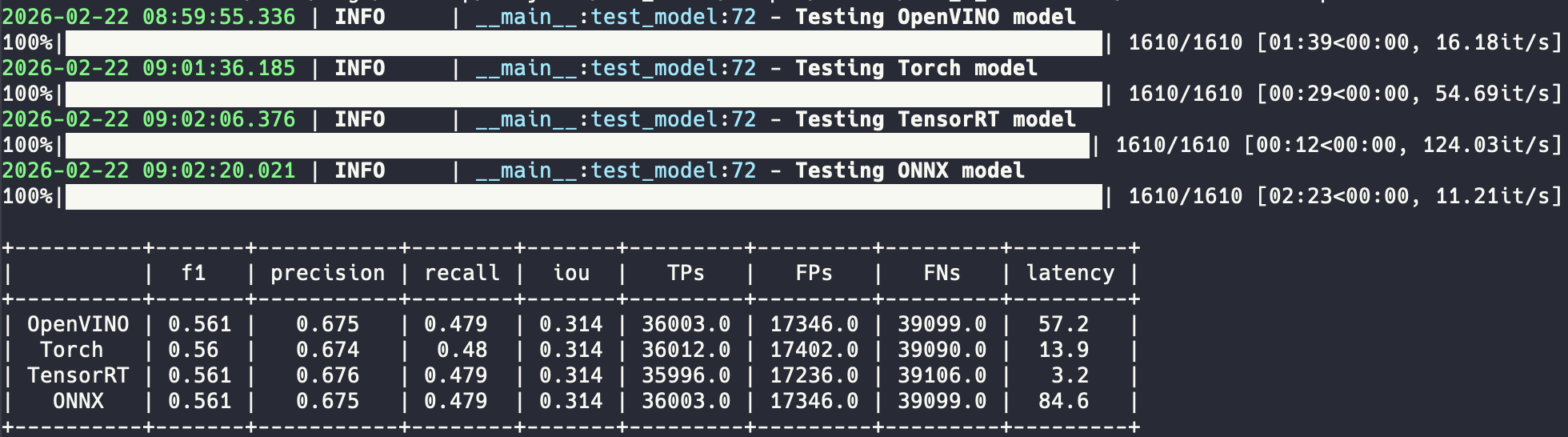1568x437 pixels.
Task: Click 'Testing OpenVINO model' log message
Action: tap(935, 17)
